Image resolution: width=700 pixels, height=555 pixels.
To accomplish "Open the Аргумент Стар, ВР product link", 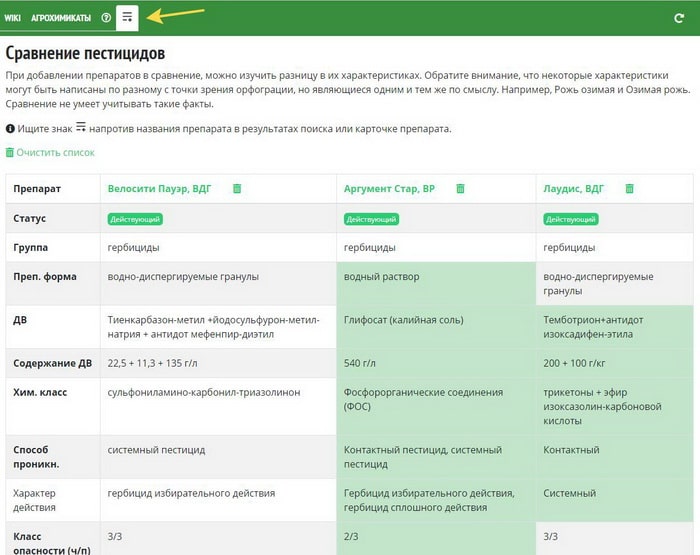I will (389, 188).
